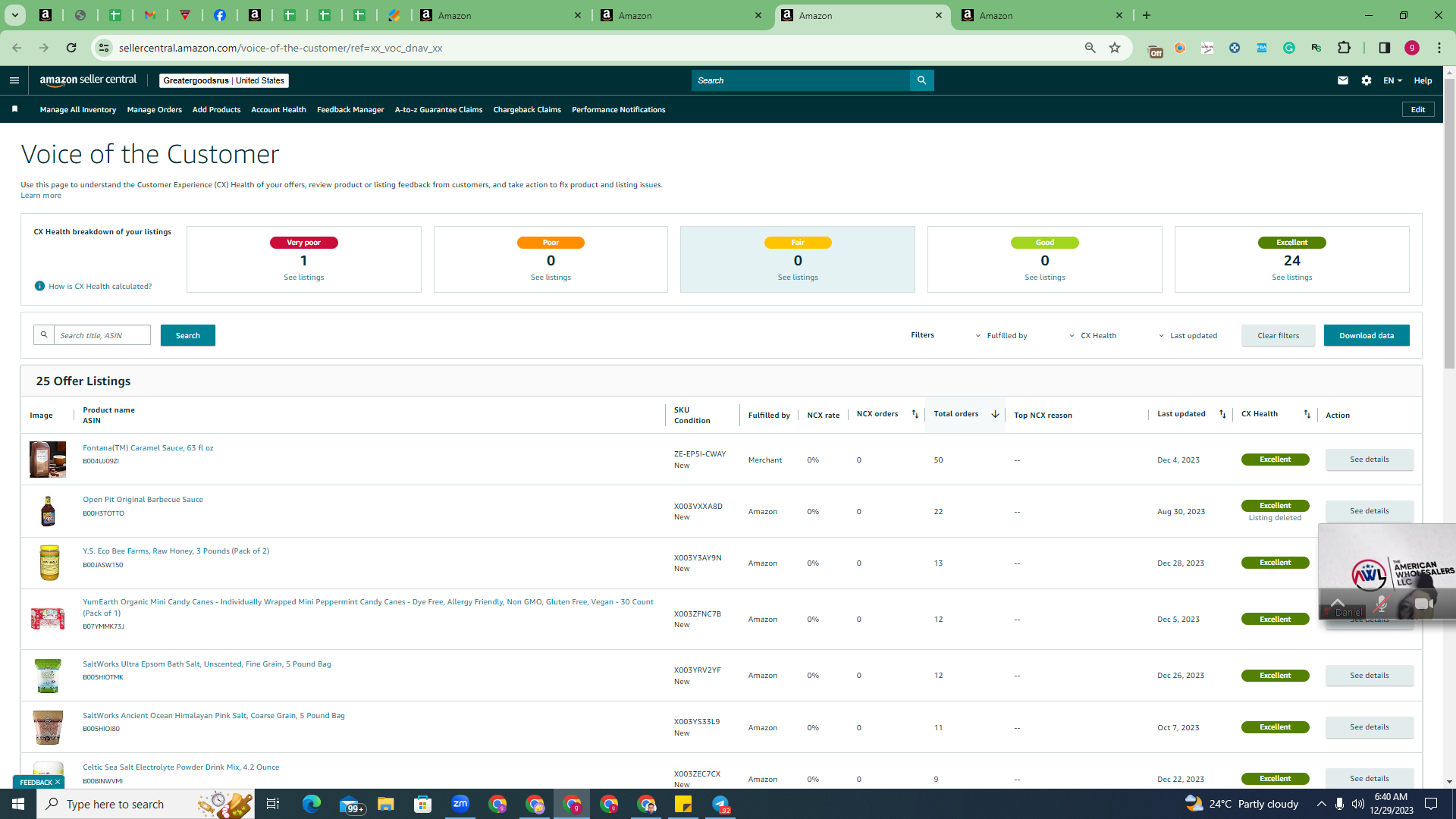Show hidden system tray icons

point(1321,804)
